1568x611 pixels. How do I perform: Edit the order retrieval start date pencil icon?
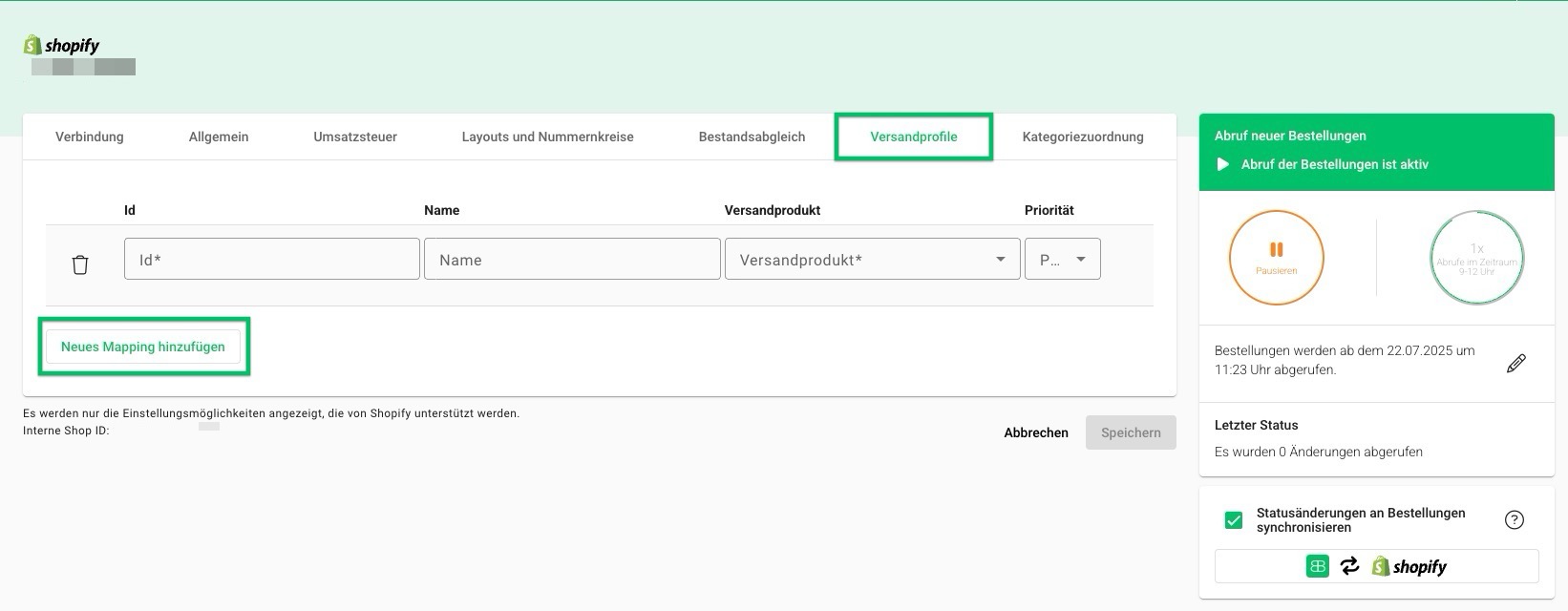(1515, 363)
